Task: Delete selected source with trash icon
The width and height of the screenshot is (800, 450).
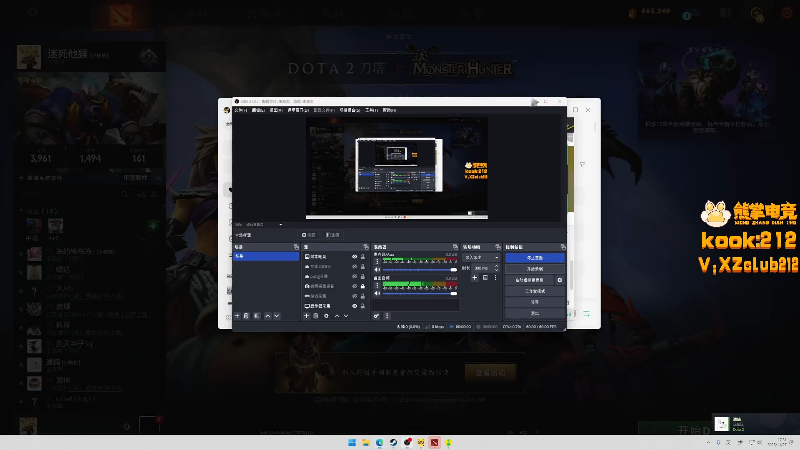Action: 316,316
